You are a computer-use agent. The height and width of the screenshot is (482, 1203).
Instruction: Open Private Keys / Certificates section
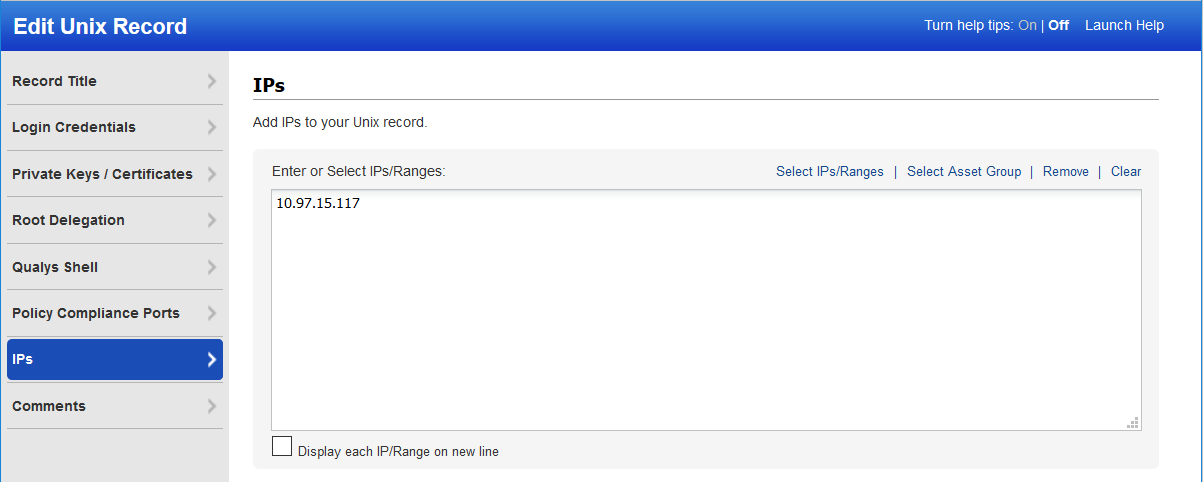coord(102,174)
